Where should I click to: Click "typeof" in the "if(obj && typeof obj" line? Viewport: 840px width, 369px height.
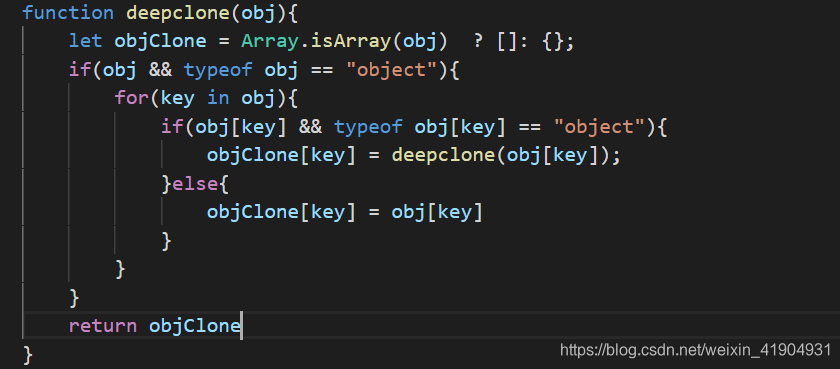[218, 70]
